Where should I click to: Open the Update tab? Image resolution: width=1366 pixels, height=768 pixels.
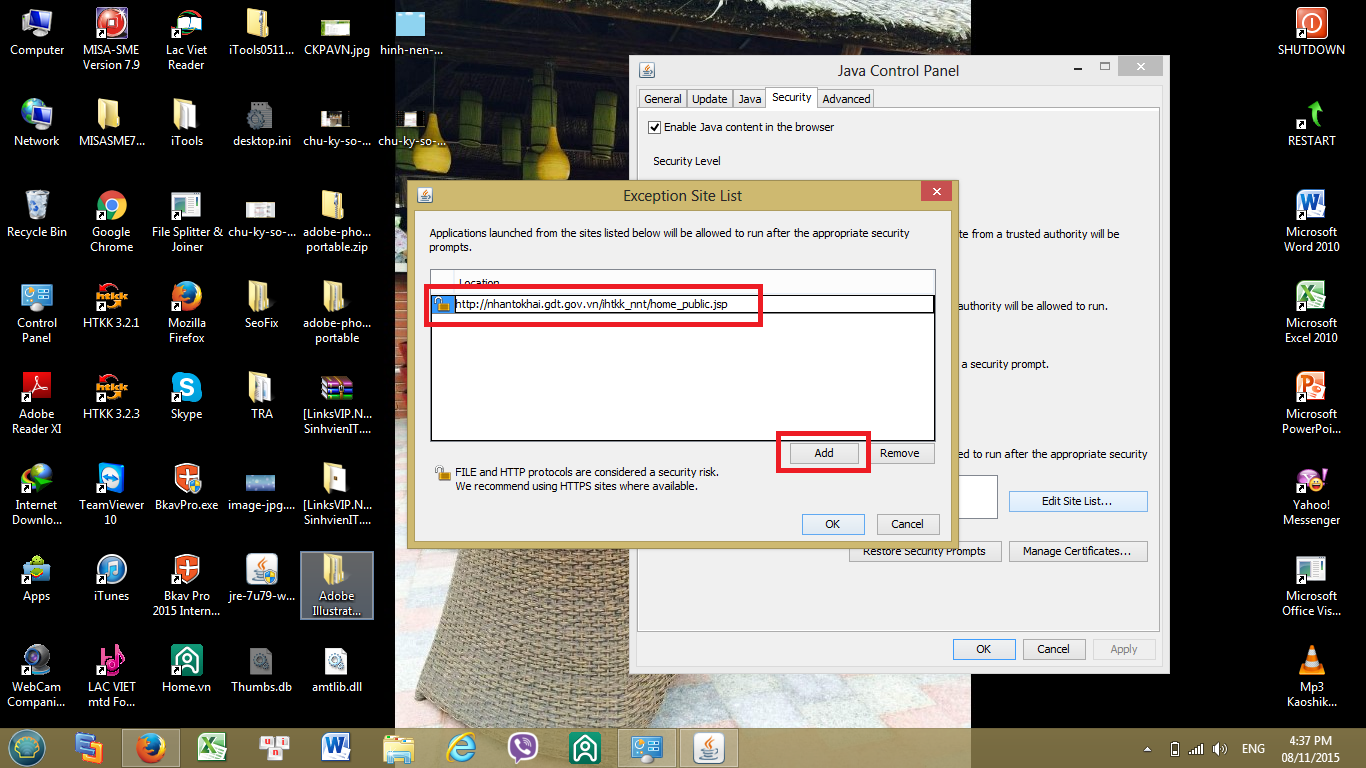click(709, 99)
